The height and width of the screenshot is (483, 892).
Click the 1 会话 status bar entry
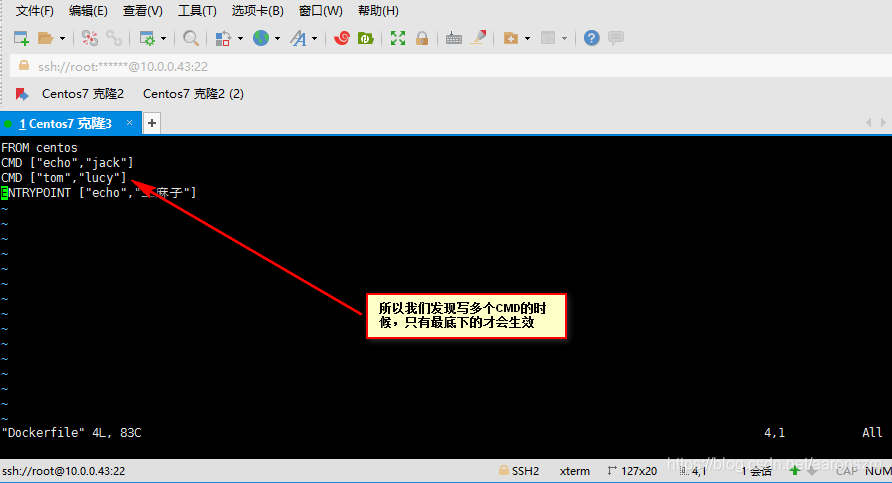[x=757, y=471]
